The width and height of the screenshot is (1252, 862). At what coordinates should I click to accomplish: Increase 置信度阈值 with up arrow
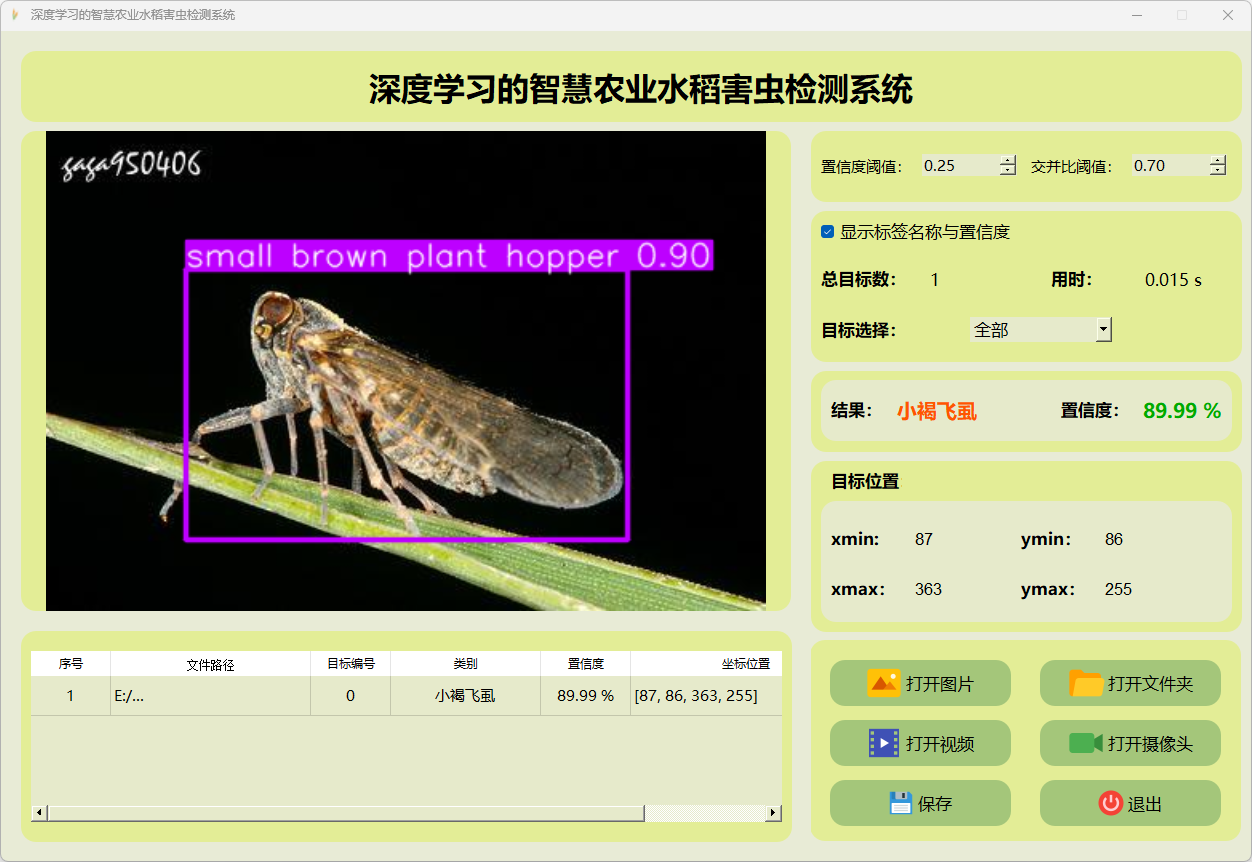[x=1008, y=161]
